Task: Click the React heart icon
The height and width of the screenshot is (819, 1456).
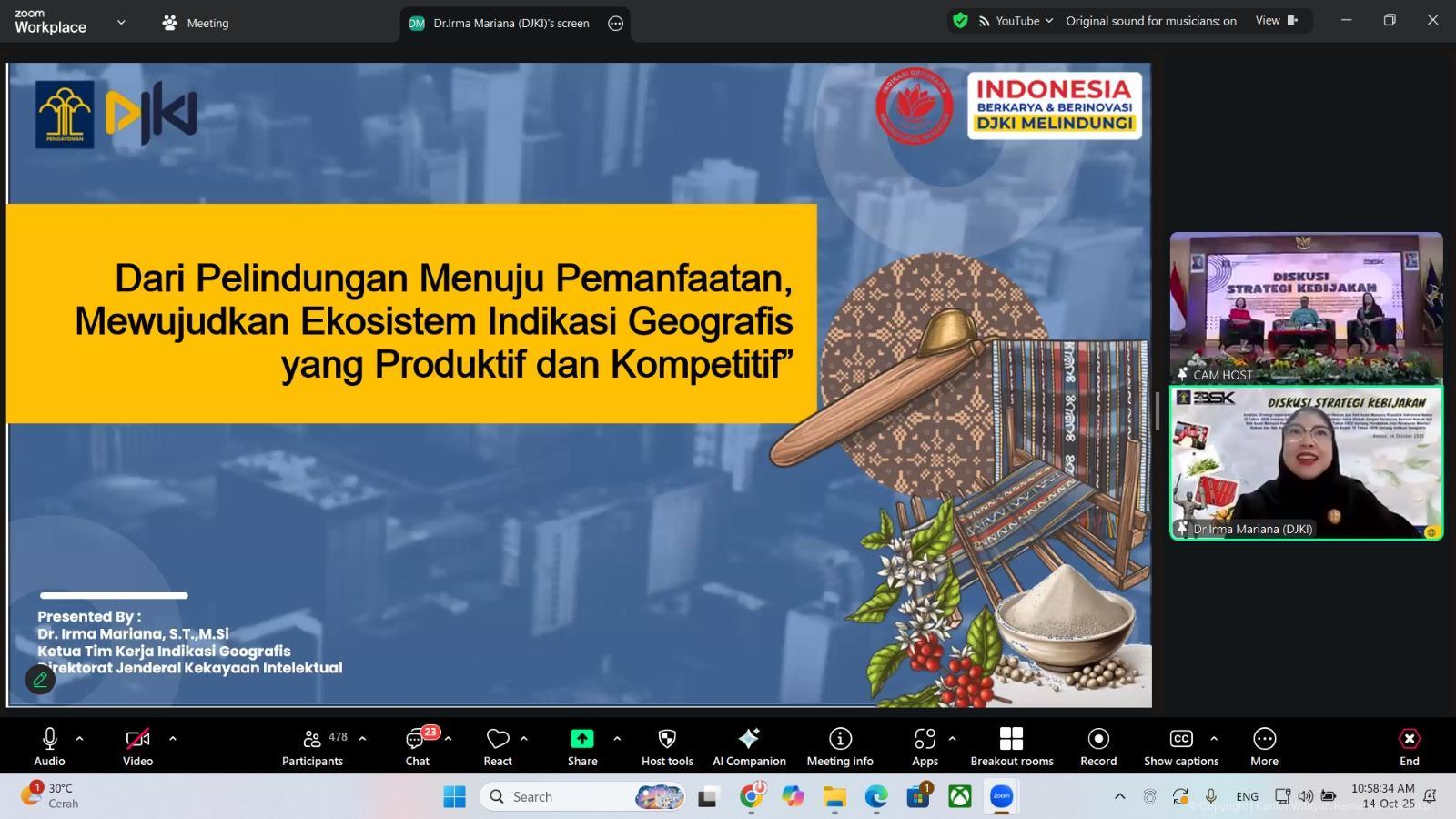Action: (x=498, y=746)
